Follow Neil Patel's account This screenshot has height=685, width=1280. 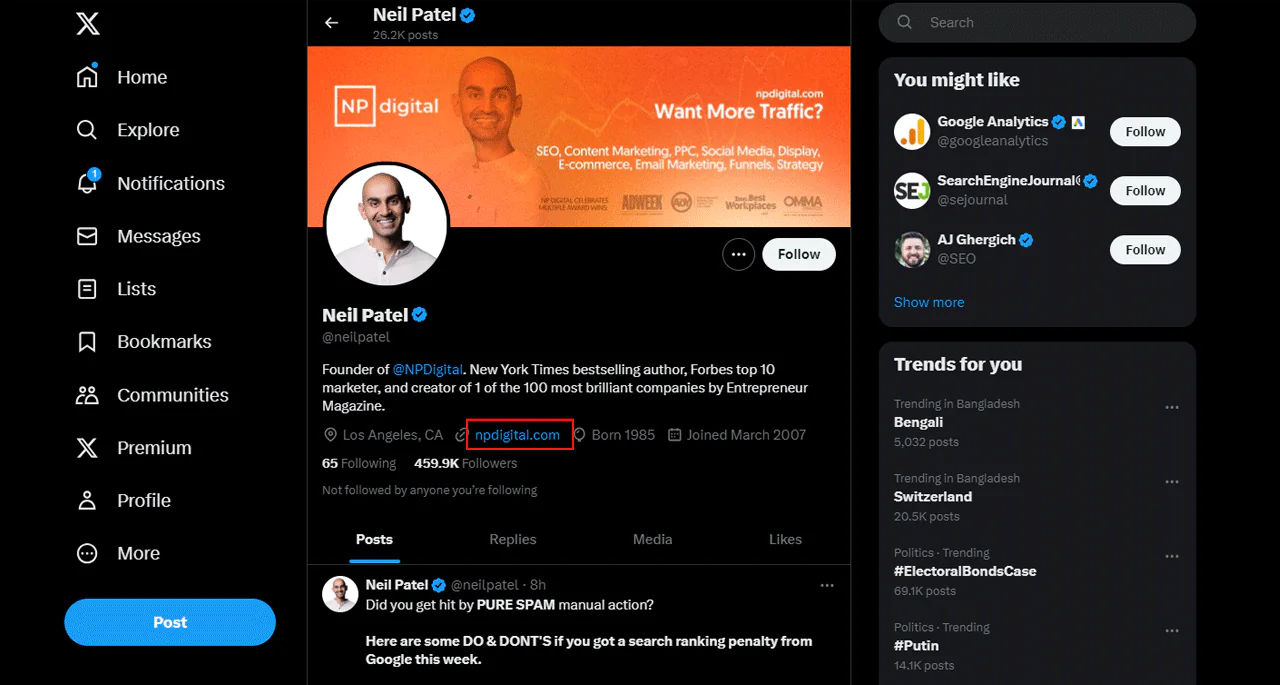pyautogui.click(x=798, y=254)
